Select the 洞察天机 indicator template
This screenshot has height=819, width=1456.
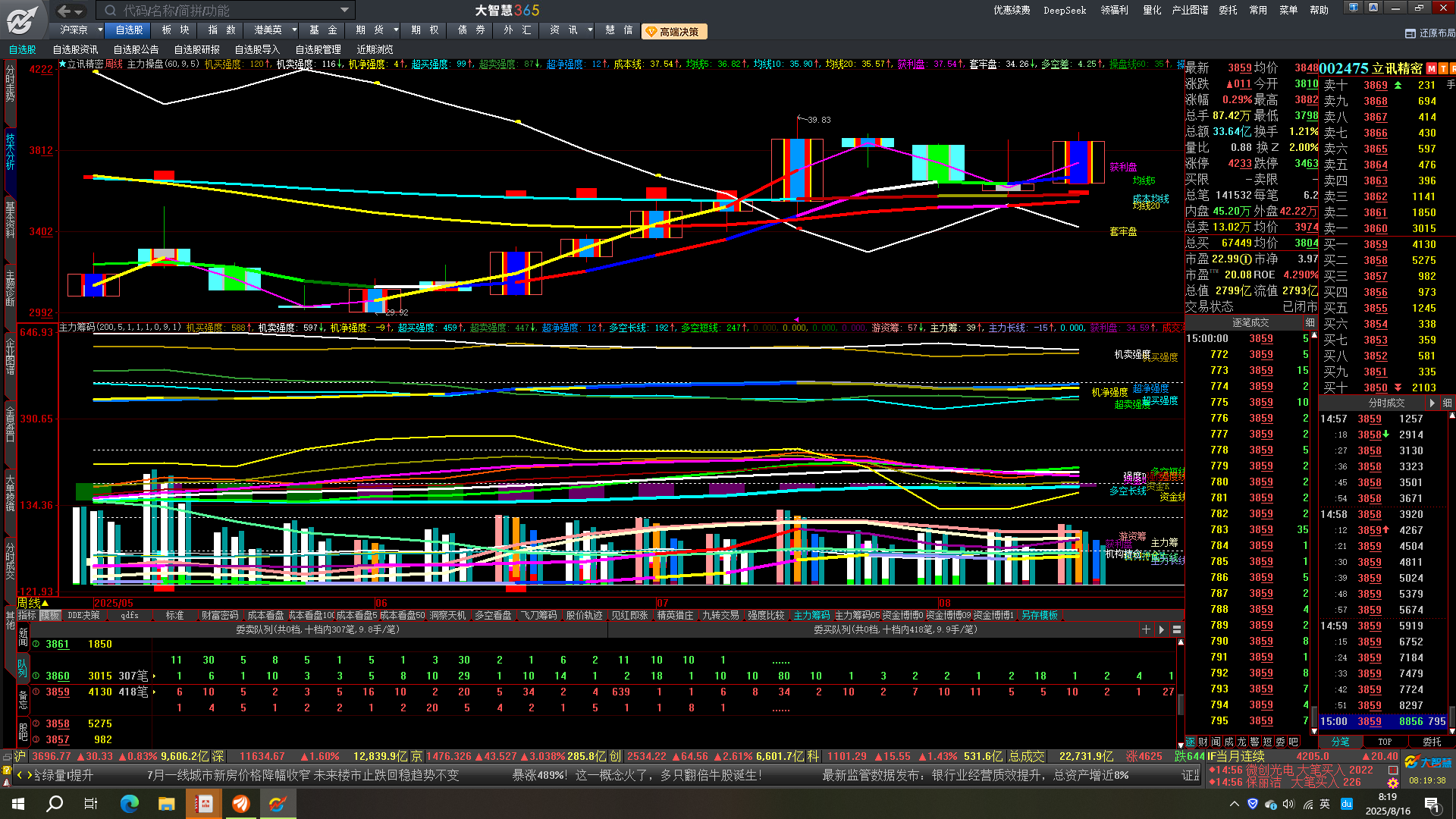click(447, 616)
